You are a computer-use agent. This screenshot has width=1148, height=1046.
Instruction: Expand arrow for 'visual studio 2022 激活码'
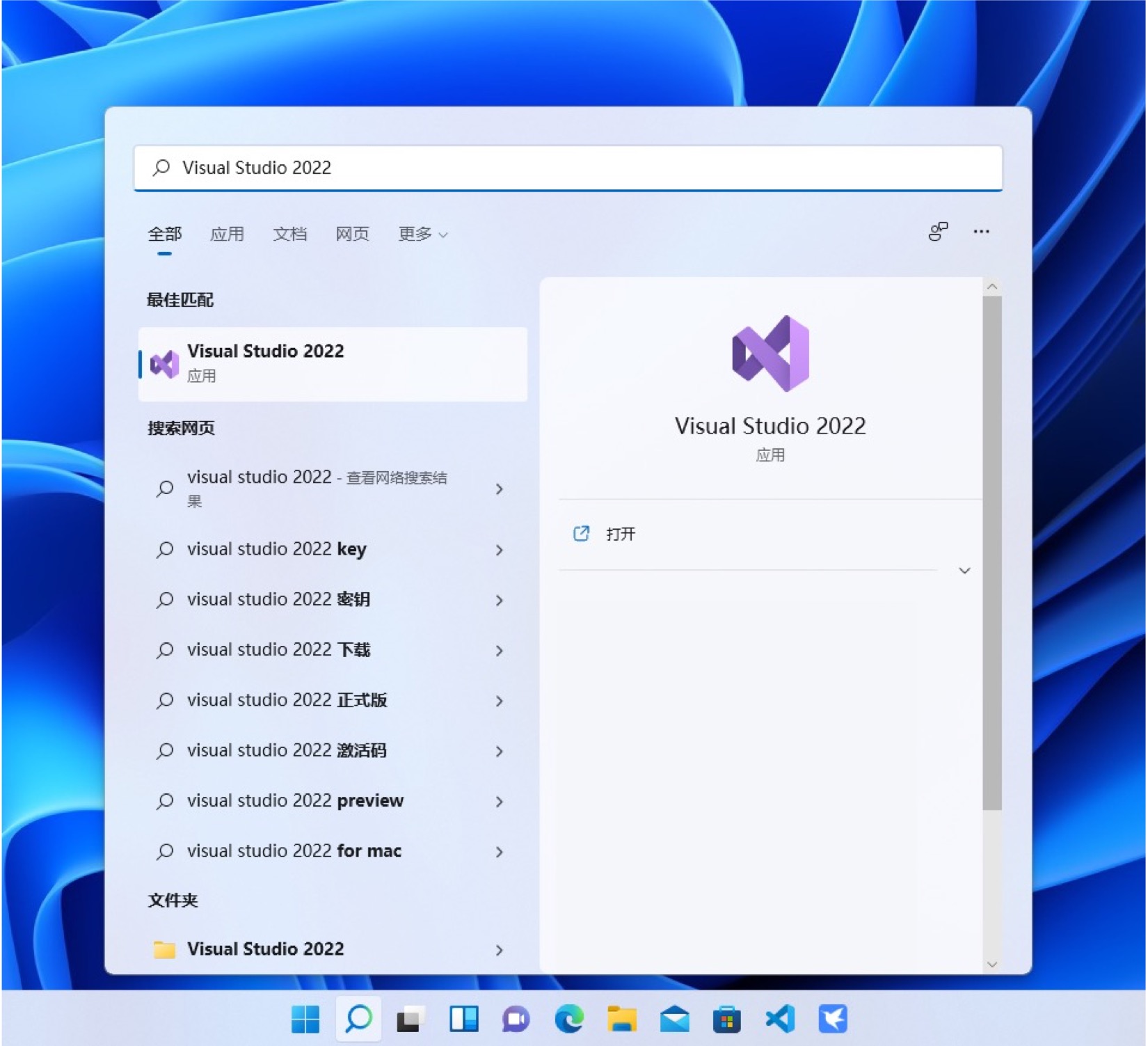tap(500, 751)
